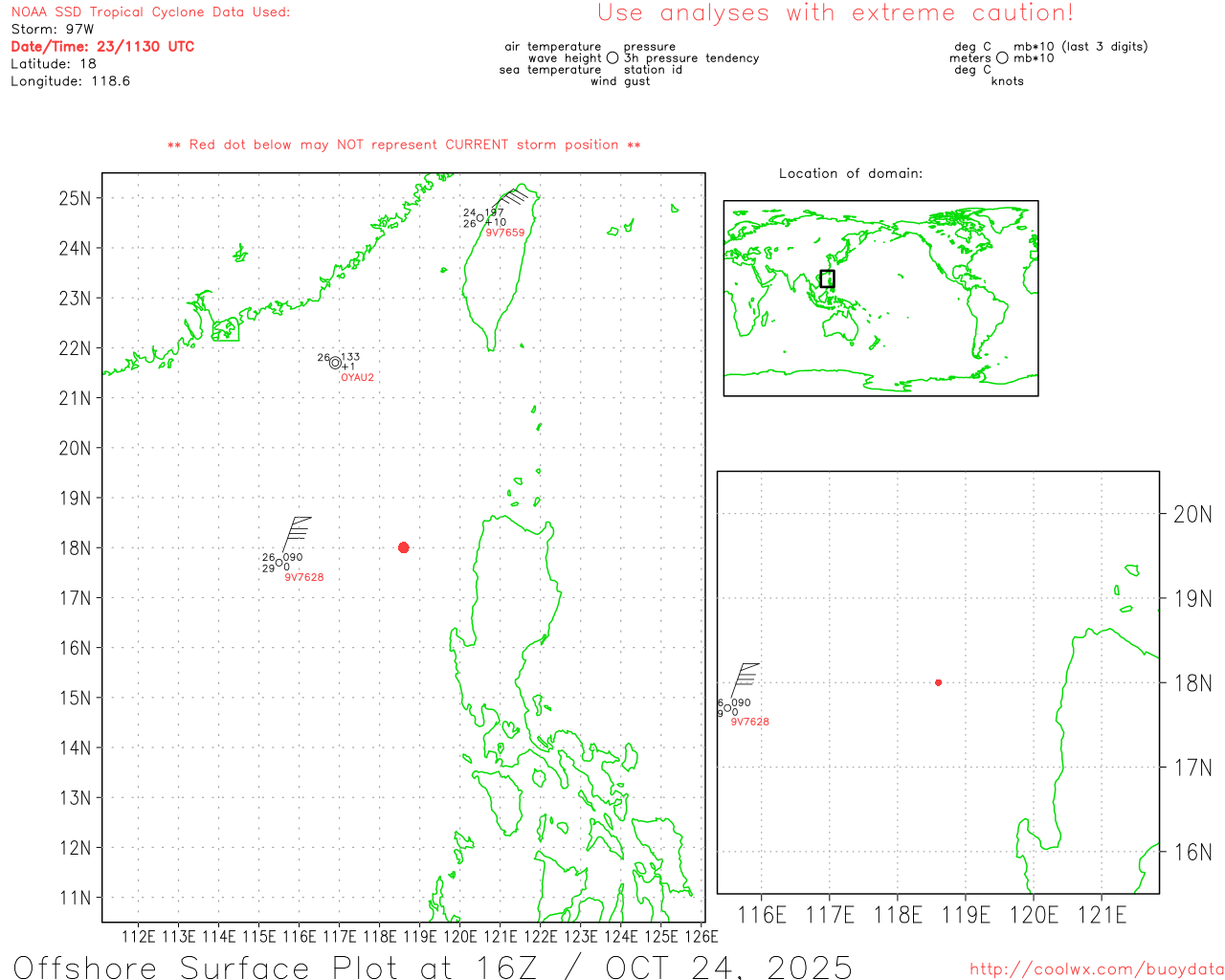
Task: Click the red storm dot in inset map
Action: (938, 682)
